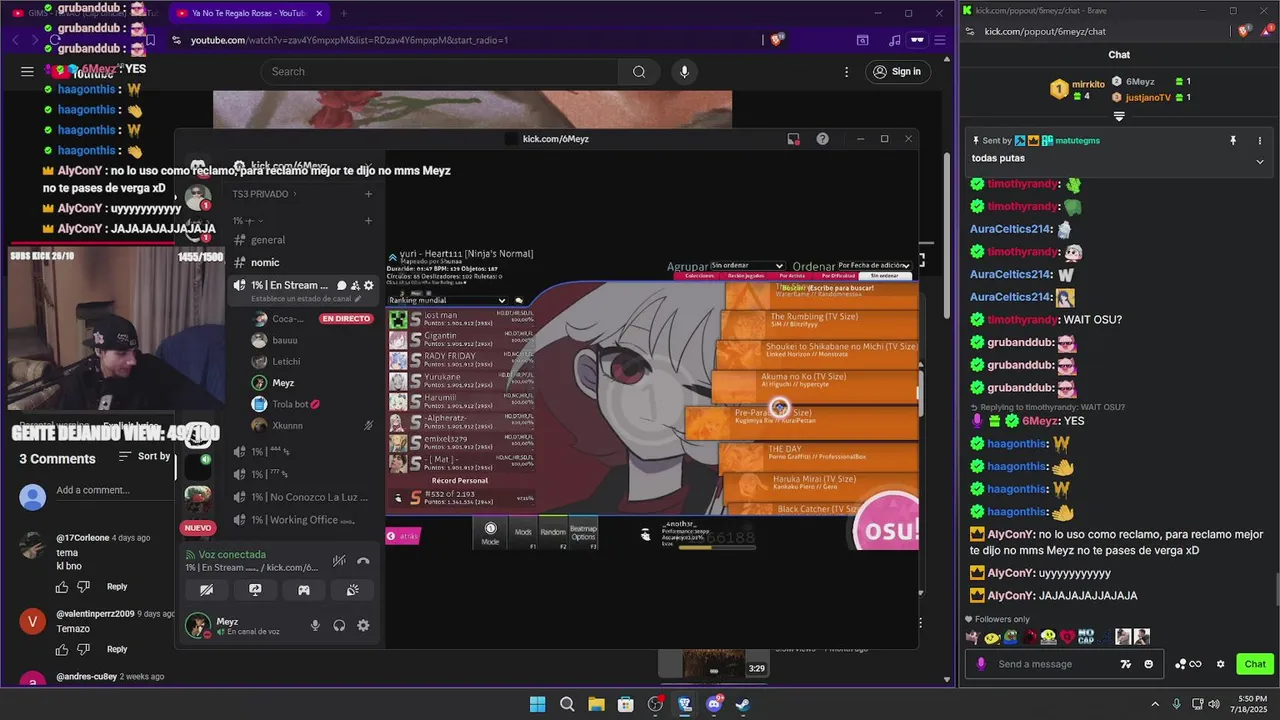Open the En Stream channel chat bubble

pyautogui.click(x=341, y=285)
